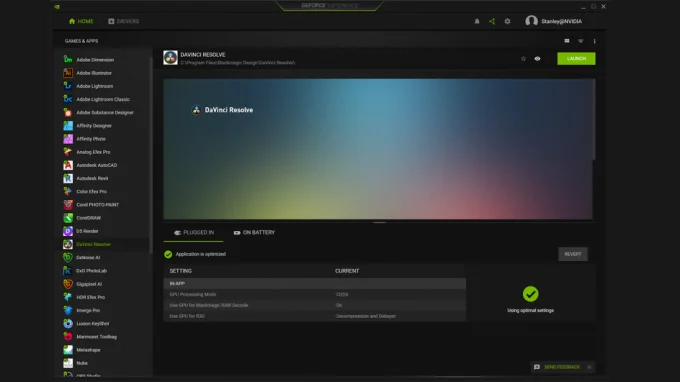Select Adobe Substance Designer icon
The width and height of the screenshot is (680, 382).
[x=68, y=112]
